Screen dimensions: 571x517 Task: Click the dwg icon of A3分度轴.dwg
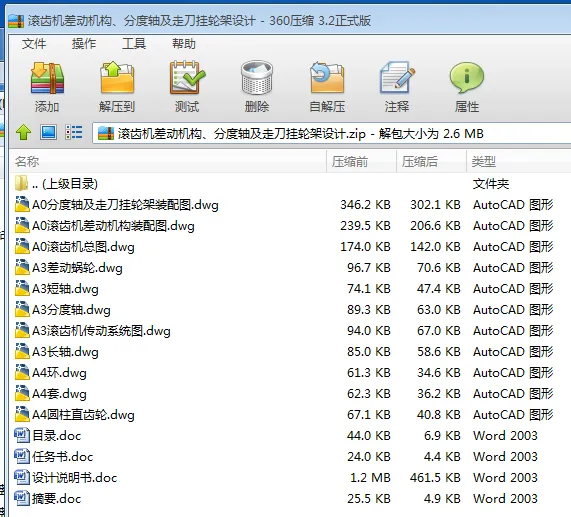click(22, 309)
